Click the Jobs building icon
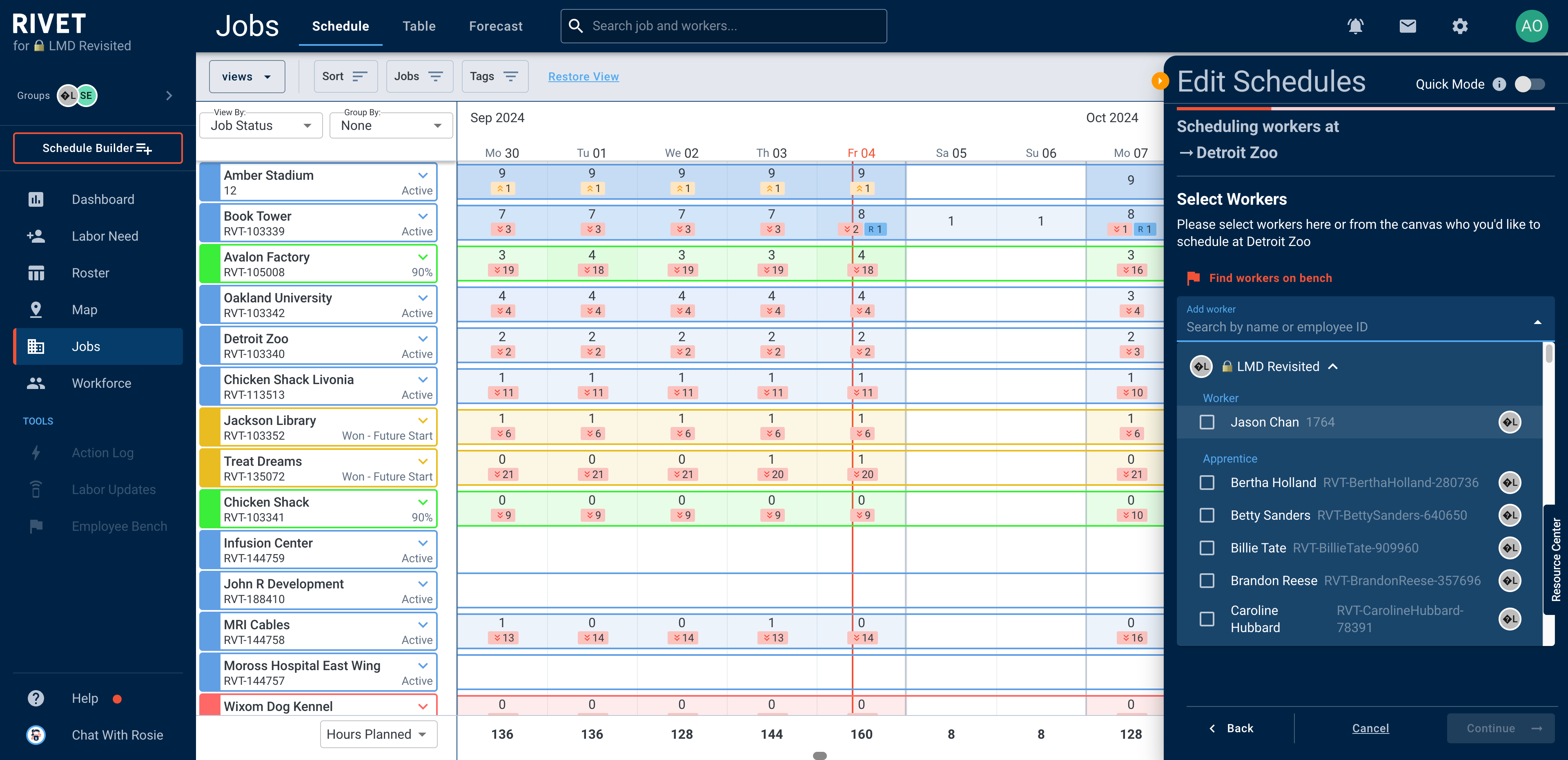This screenshot has width=1568, height=760. tap(36, 346)
